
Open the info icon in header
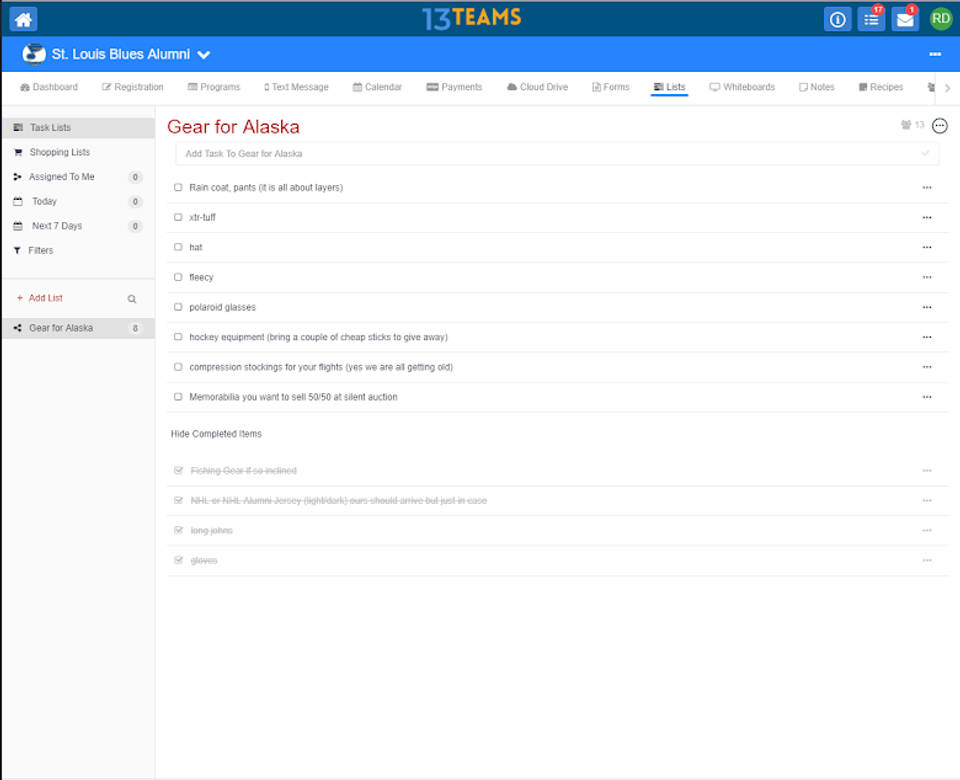837,19
